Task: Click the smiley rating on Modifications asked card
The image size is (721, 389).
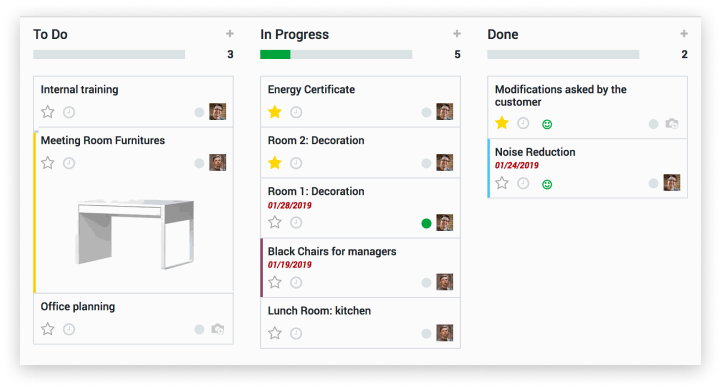Action: 547,124
